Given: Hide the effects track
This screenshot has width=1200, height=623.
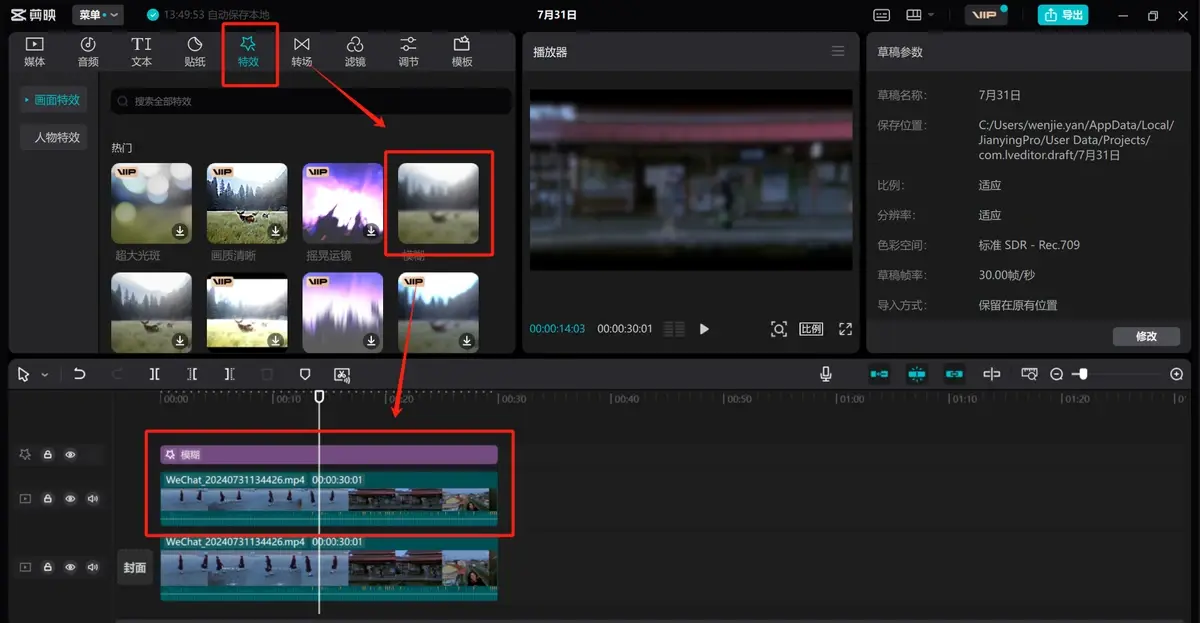Looking at the screenshot, I should click(70, 454).
